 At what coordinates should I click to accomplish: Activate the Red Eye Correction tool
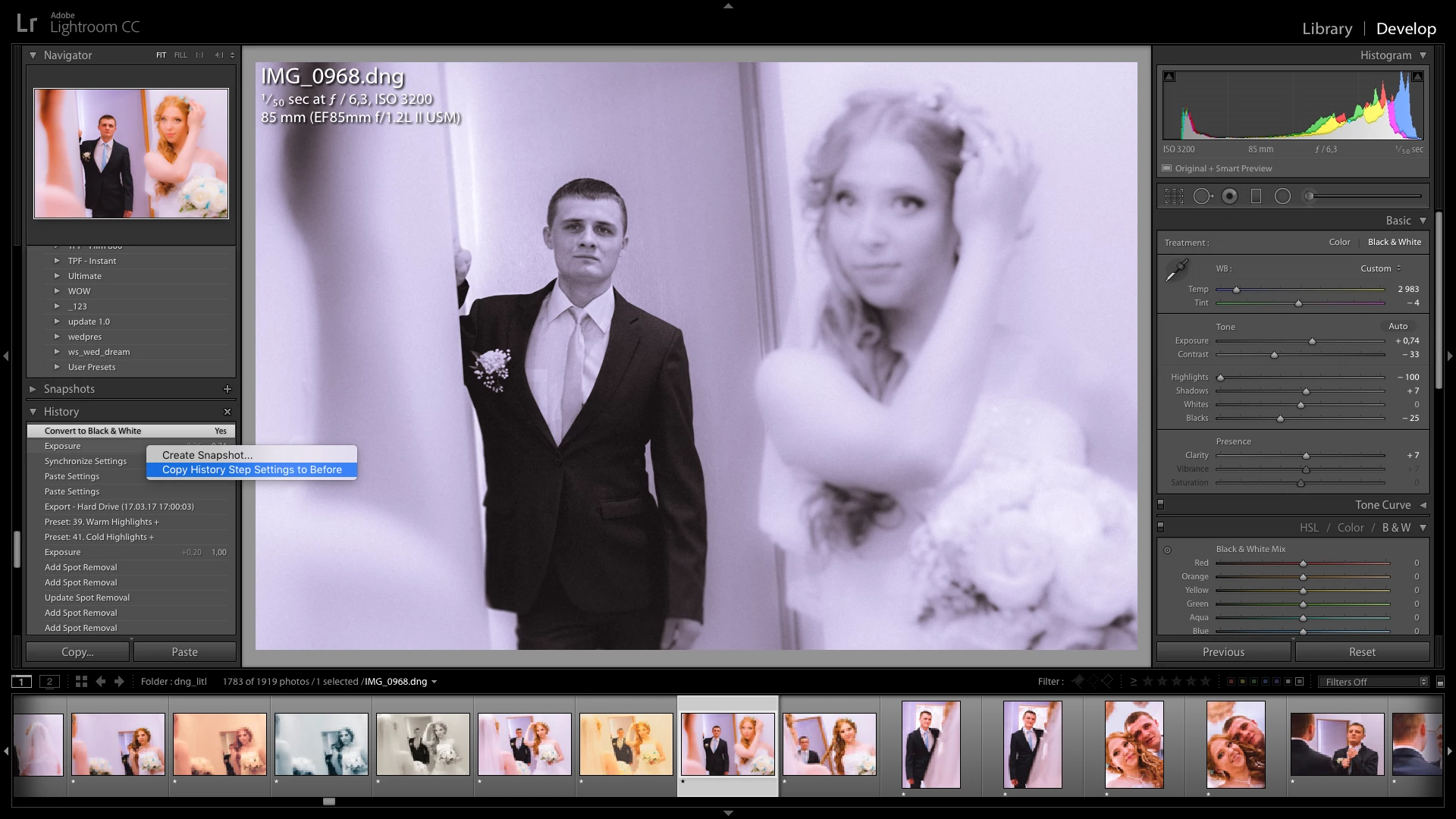pos(1230,196)
